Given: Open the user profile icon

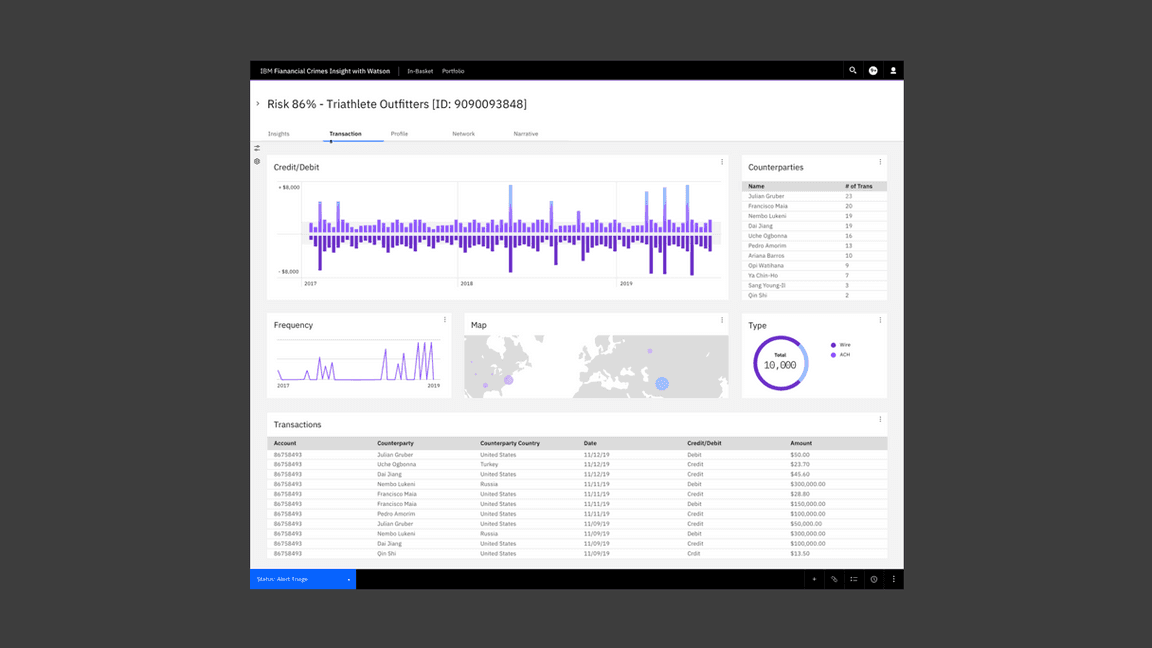Looking at the screenshot, I should click(893, 71).
